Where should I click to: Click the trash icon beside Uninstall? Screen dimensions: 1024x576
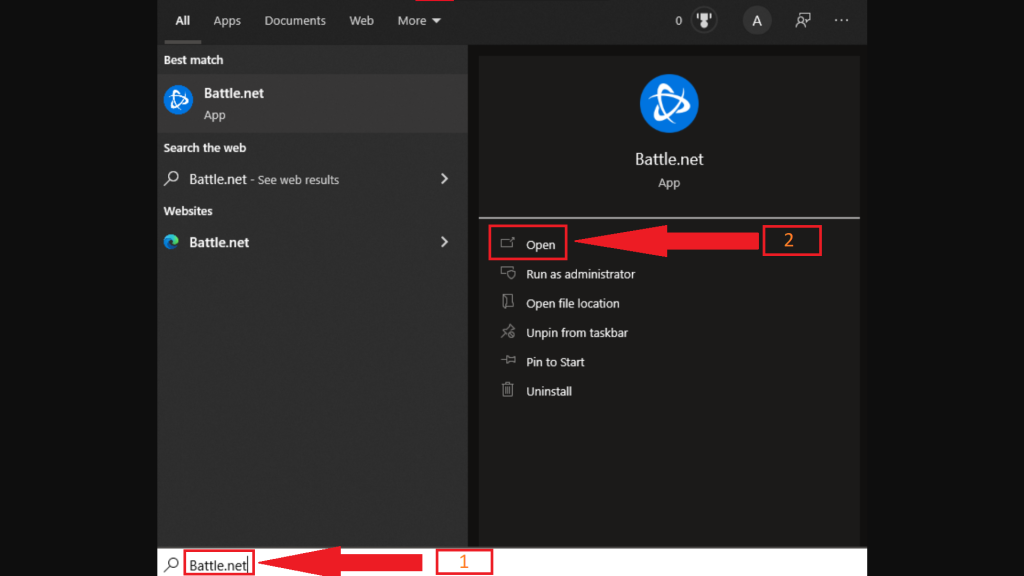pos(507,390)
